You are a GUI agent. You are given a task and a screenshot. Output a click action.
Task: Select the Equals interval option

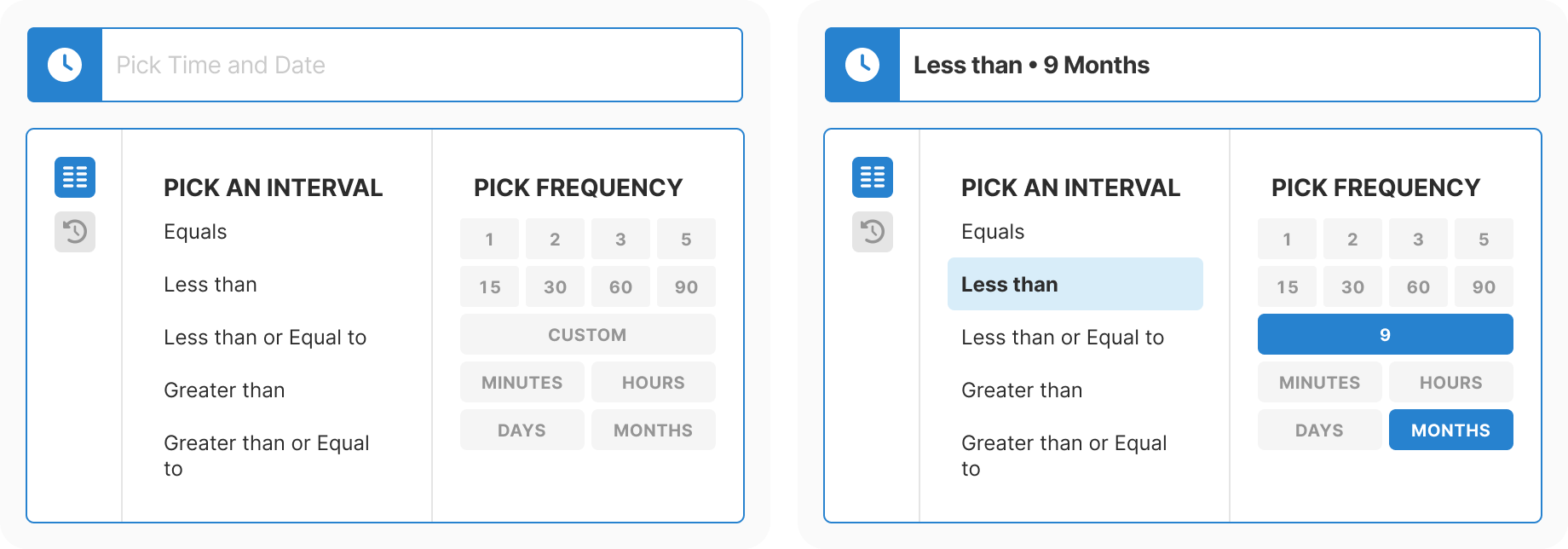[x=195, y=231]
